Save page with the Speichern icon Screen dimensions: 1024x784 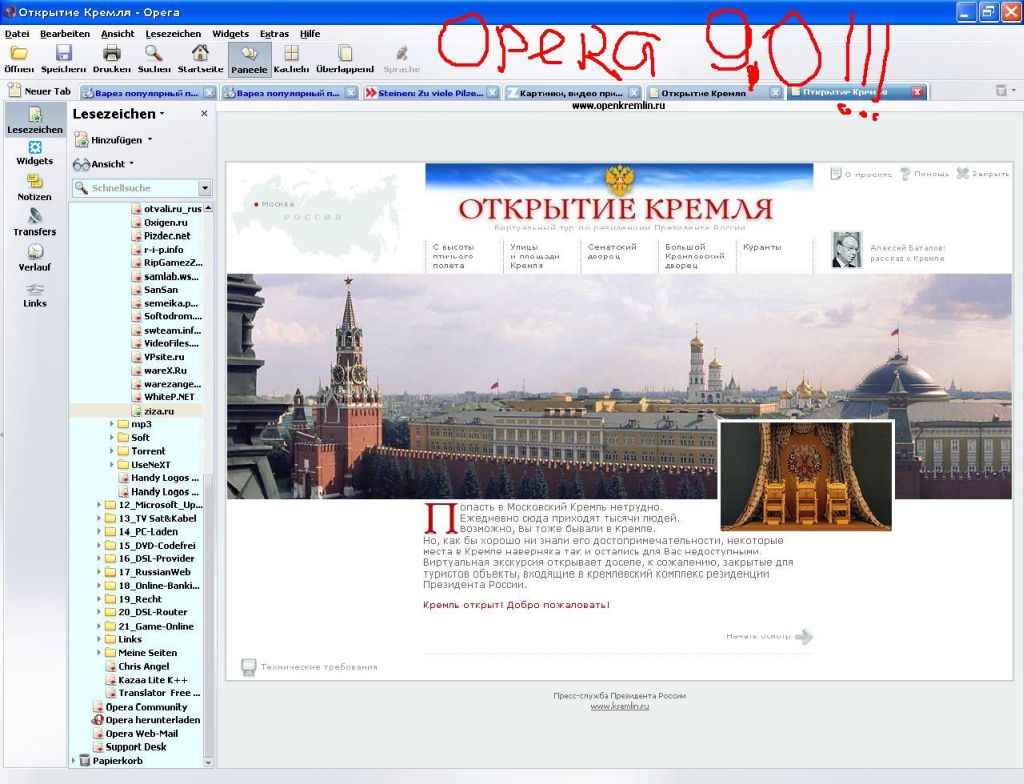(63, 54)
